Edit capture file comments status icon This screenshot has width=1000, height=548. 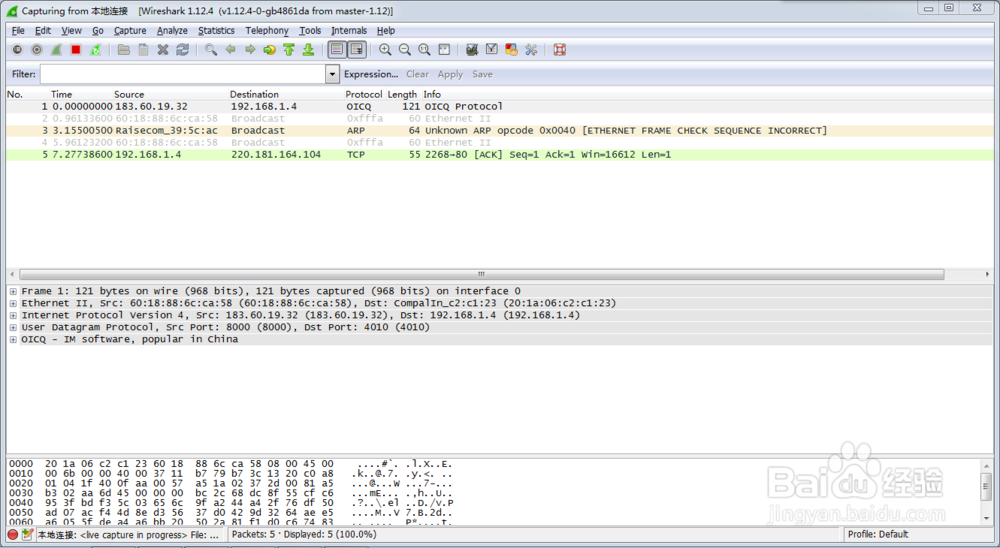click(27, 535)
